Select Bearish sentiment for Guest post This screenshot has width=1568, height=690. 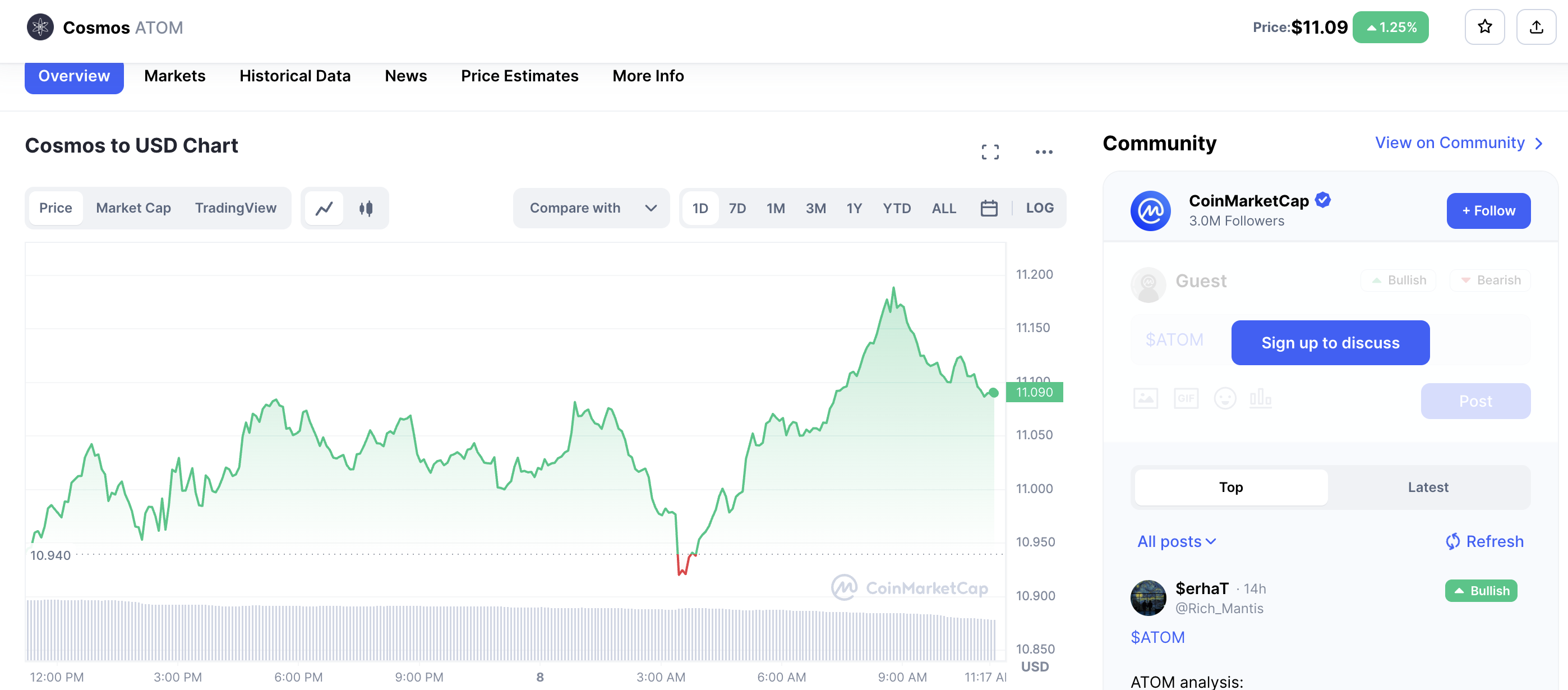coord(1489,280)
